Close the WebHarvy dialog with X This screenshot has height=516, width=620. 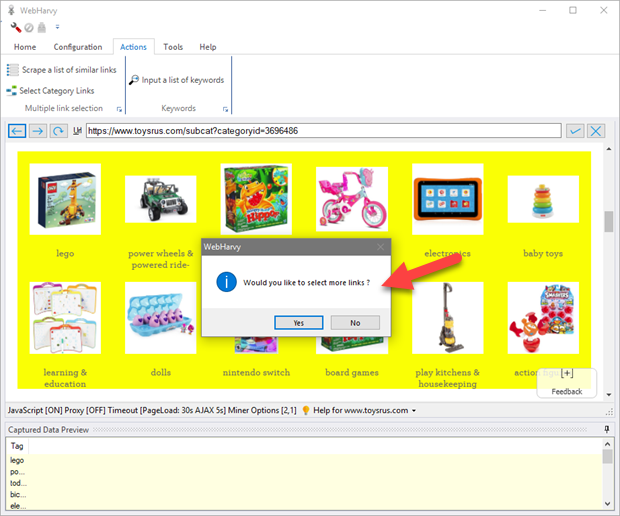click(380, 245)
